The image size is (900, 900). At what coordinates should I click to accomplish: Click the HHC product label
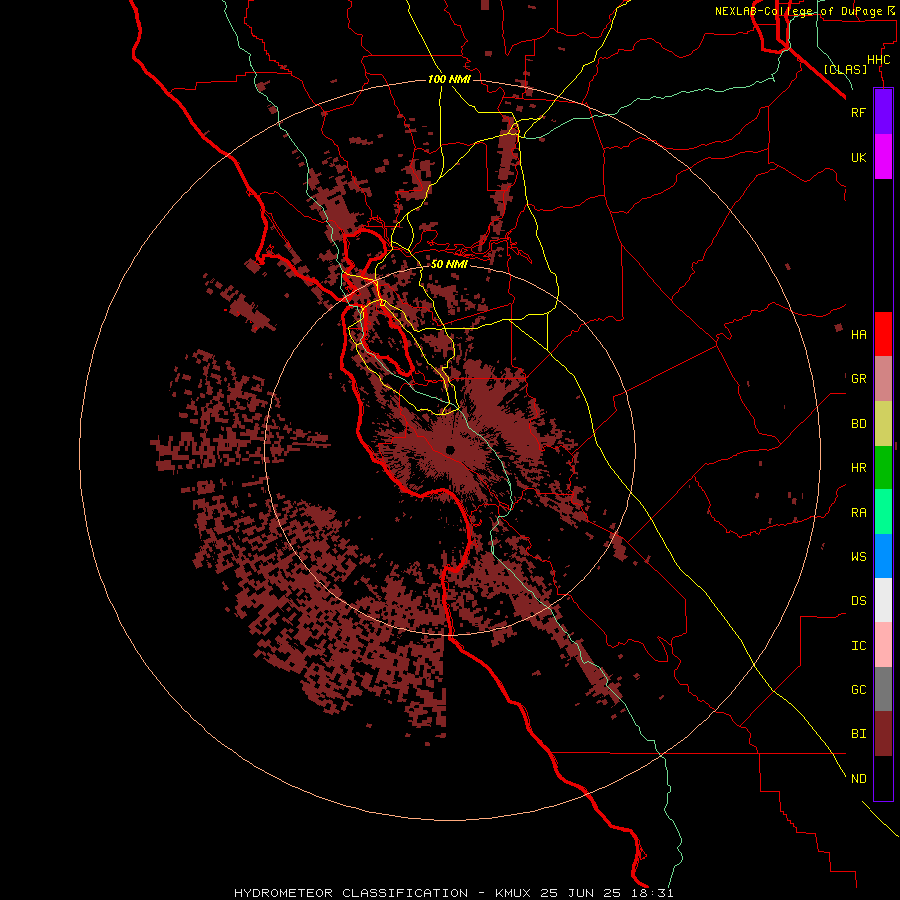pos(879,60)
